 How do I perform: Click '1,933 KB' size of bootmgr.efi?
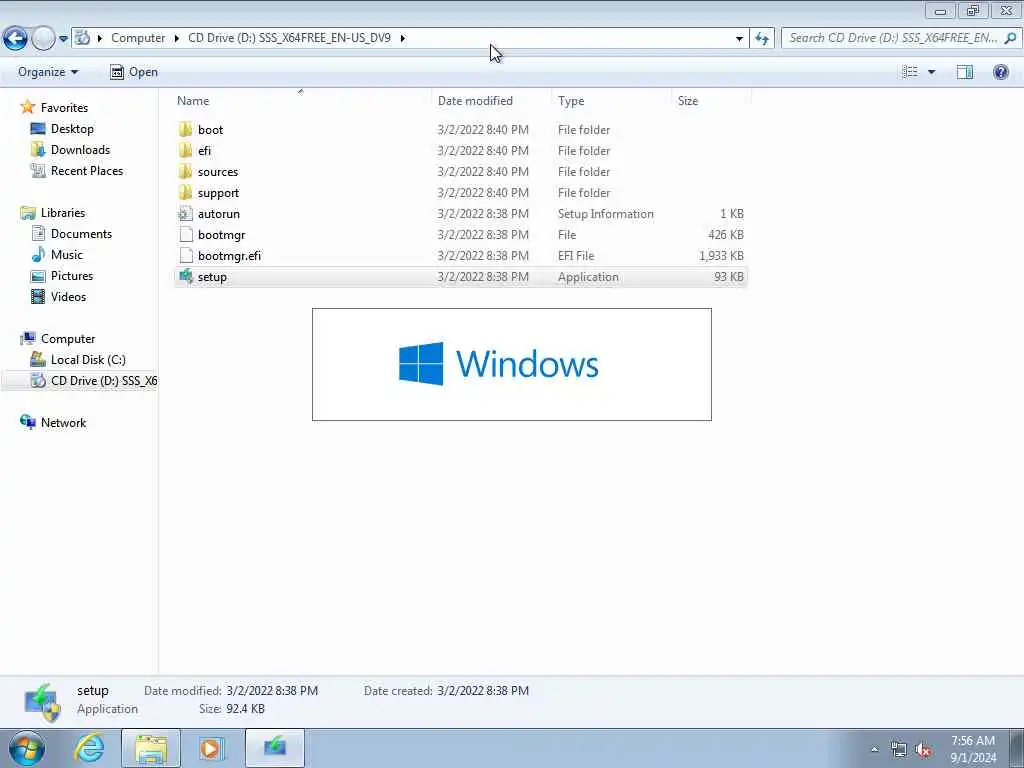tap(721, 255)
